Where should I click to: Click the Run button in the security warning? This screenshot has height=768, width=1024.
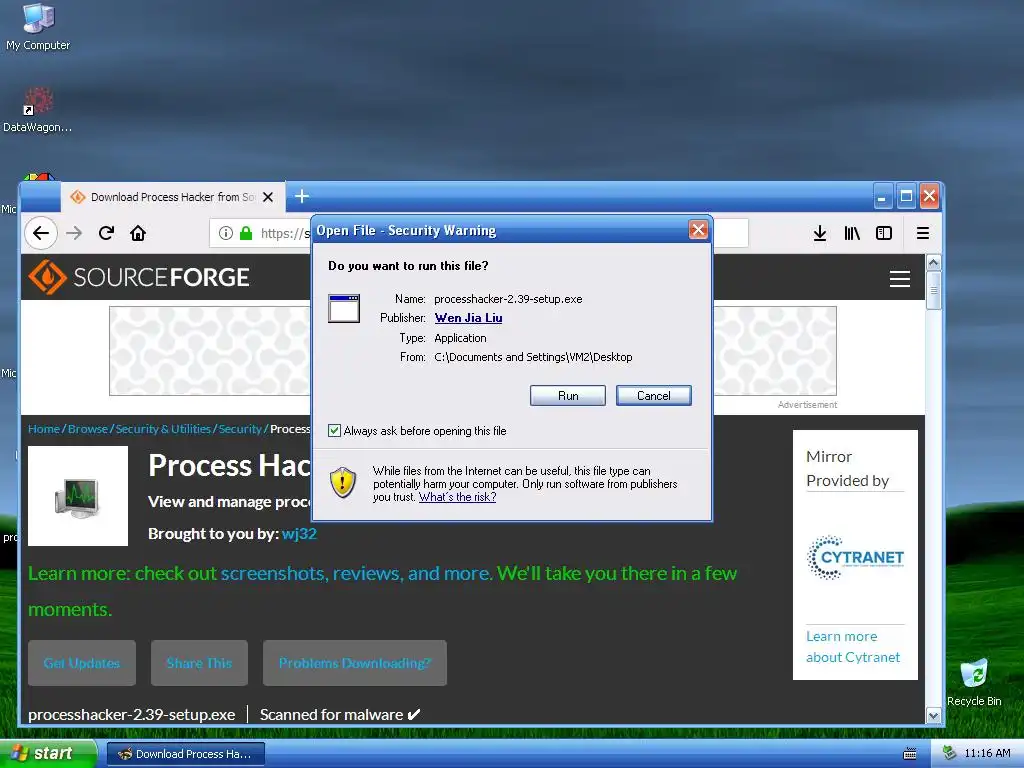coord(568,396)
